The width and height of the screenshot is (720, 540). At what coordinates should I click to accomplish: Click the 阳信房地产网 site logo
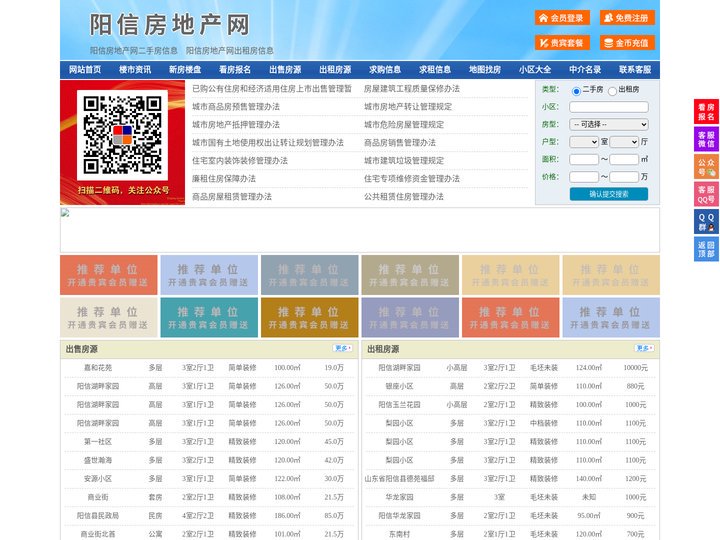(x=169, y=24)
